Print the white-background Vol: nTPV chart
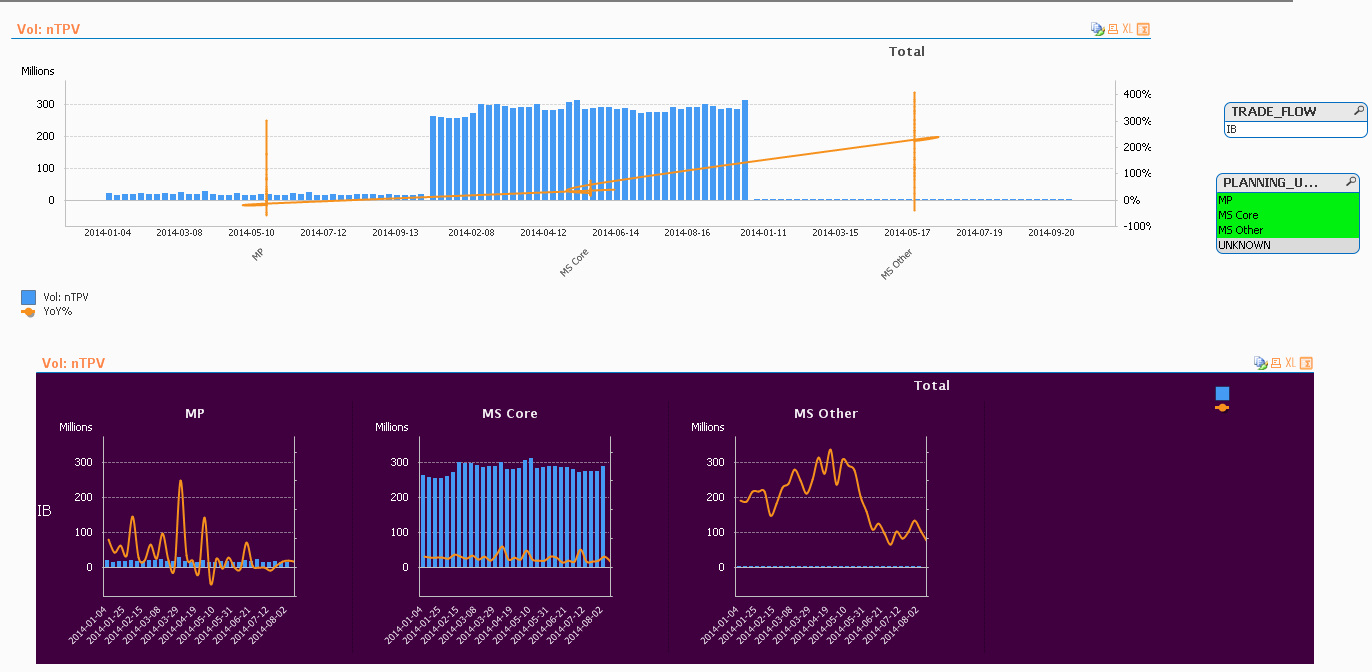The image size is (1372, 672). pos(1112,29)
